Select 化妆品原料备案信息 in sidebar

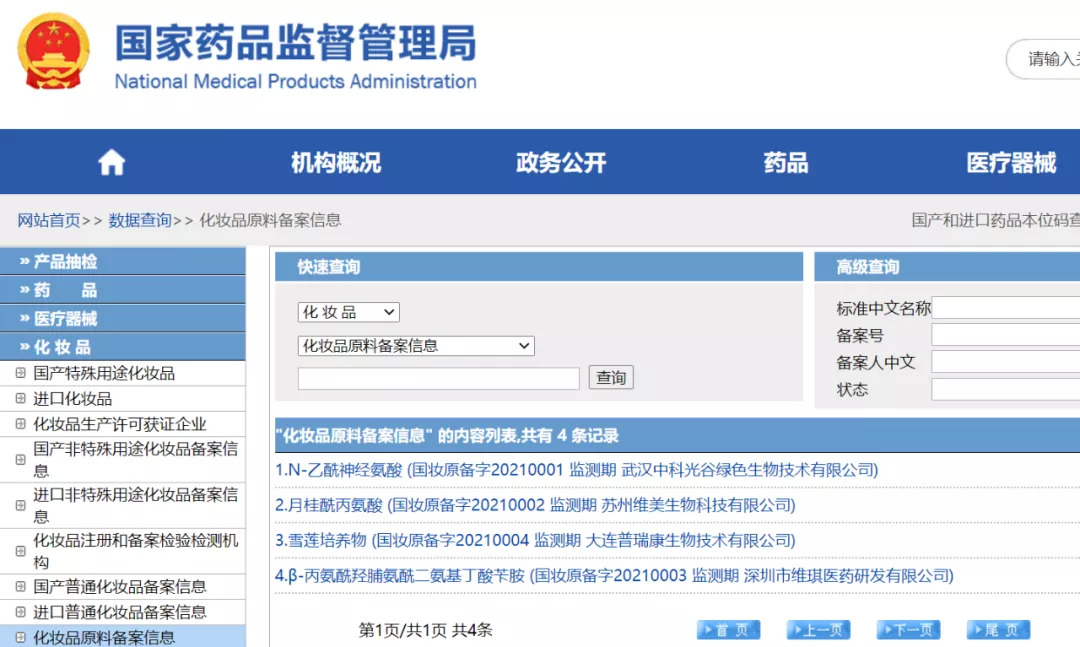[x=104, y=637]
